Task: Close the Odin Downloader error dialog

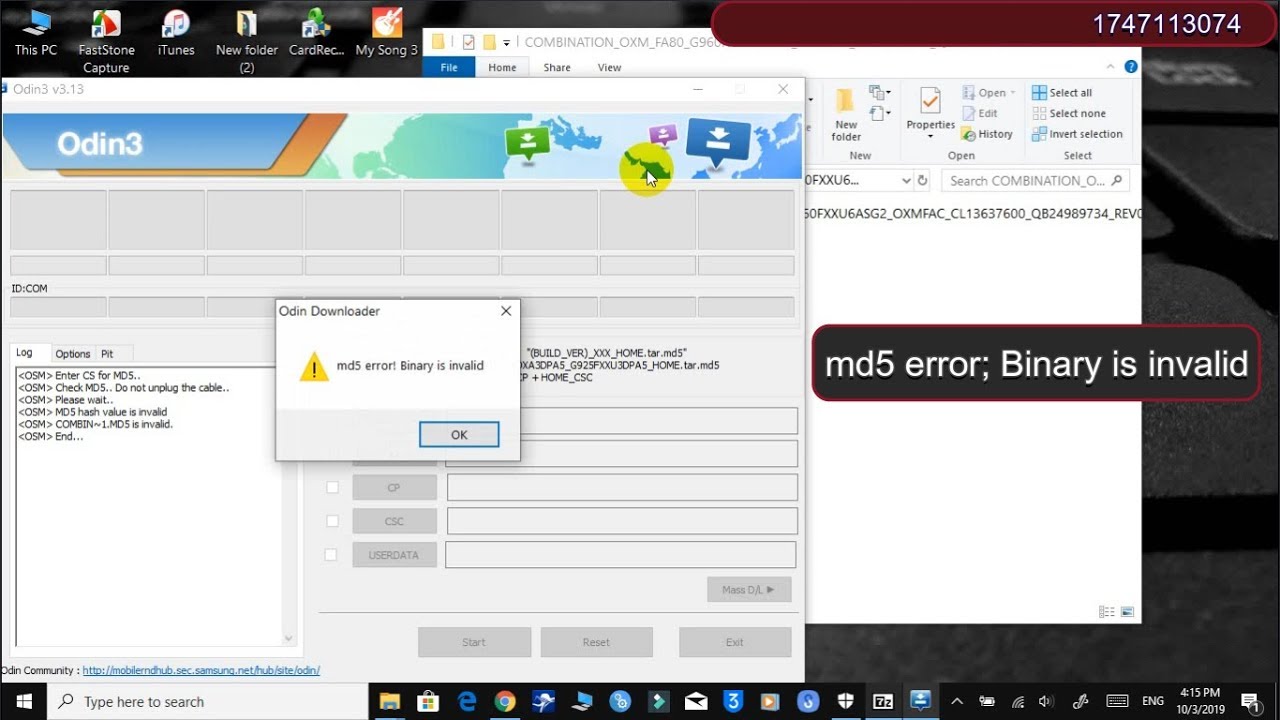Action: click(x=506, y=311)
